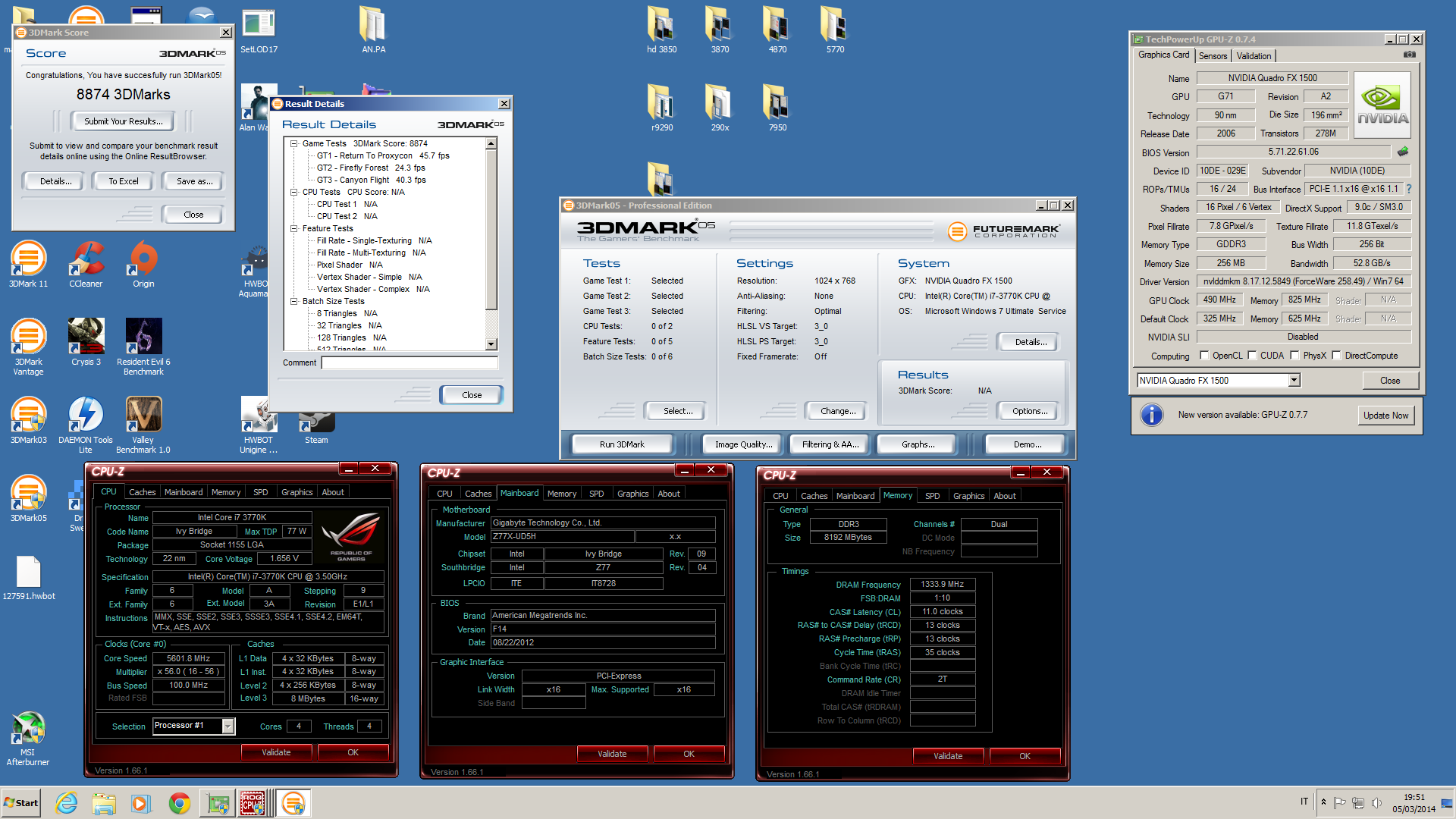
Task: Open the Resident Evil 6 Benchmark icon
Action: click(x=143, y=347)
